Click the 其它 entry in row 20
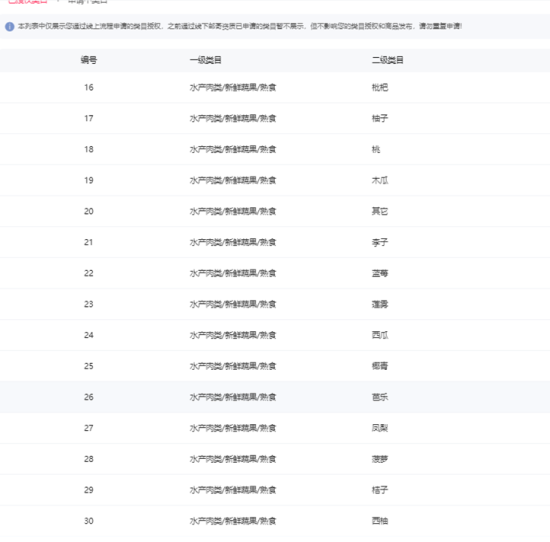This screenshot has height=542, width=550. pos(380,211)
